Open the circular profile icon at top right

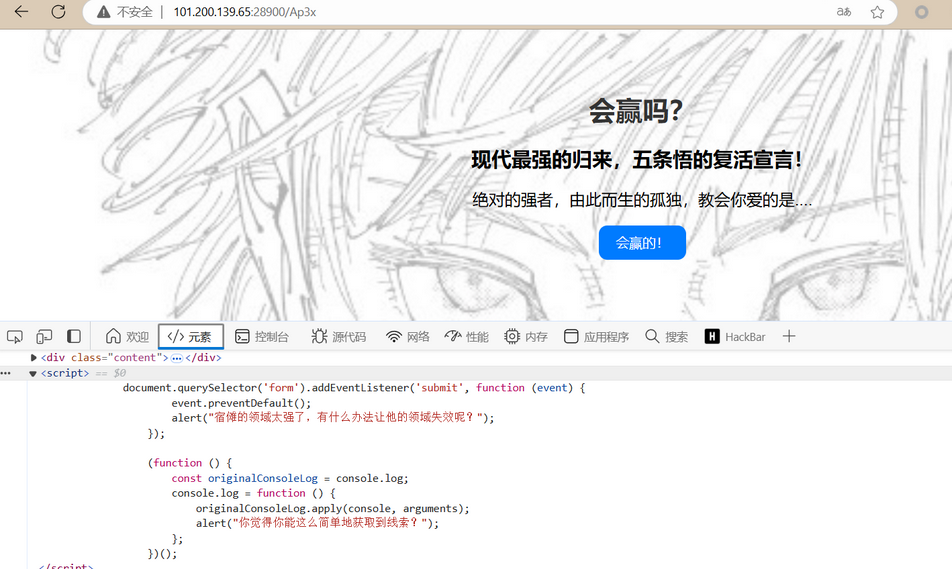922,12
